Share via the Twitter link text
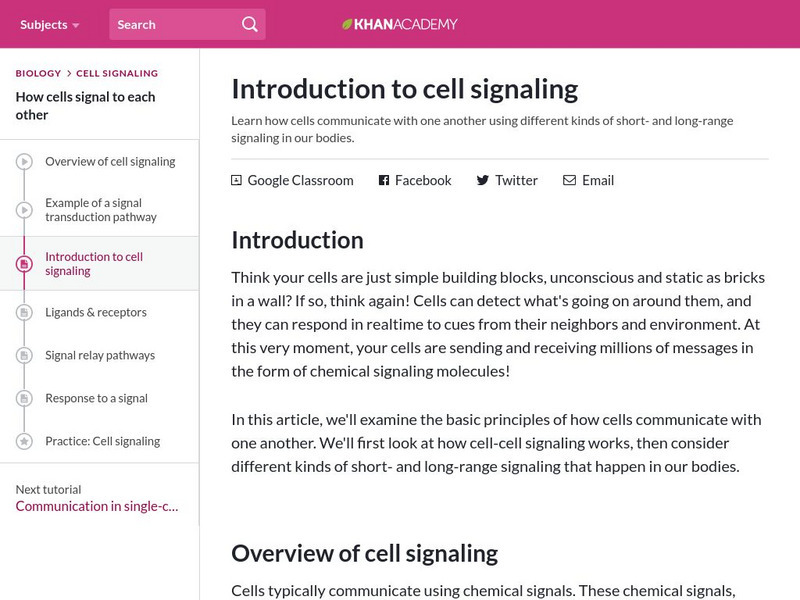The image size is (800, 600). click(x=516, y=181)
